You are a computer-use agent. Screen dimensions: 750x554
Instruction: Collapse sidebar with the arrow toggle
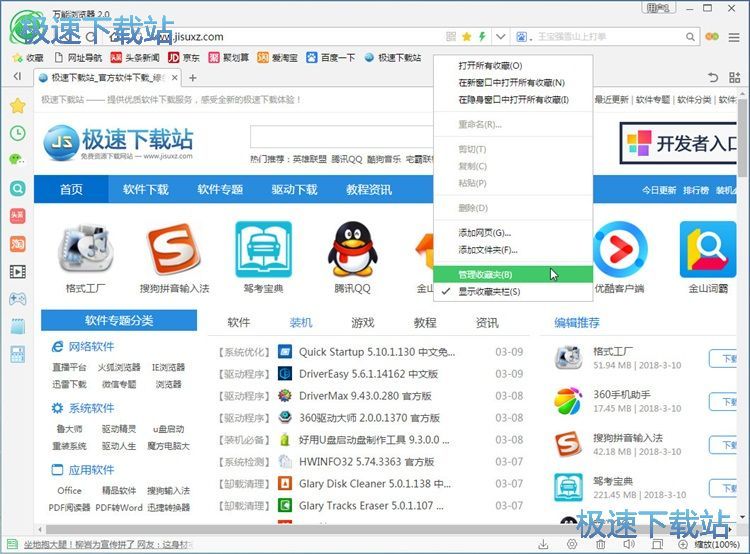18,76
